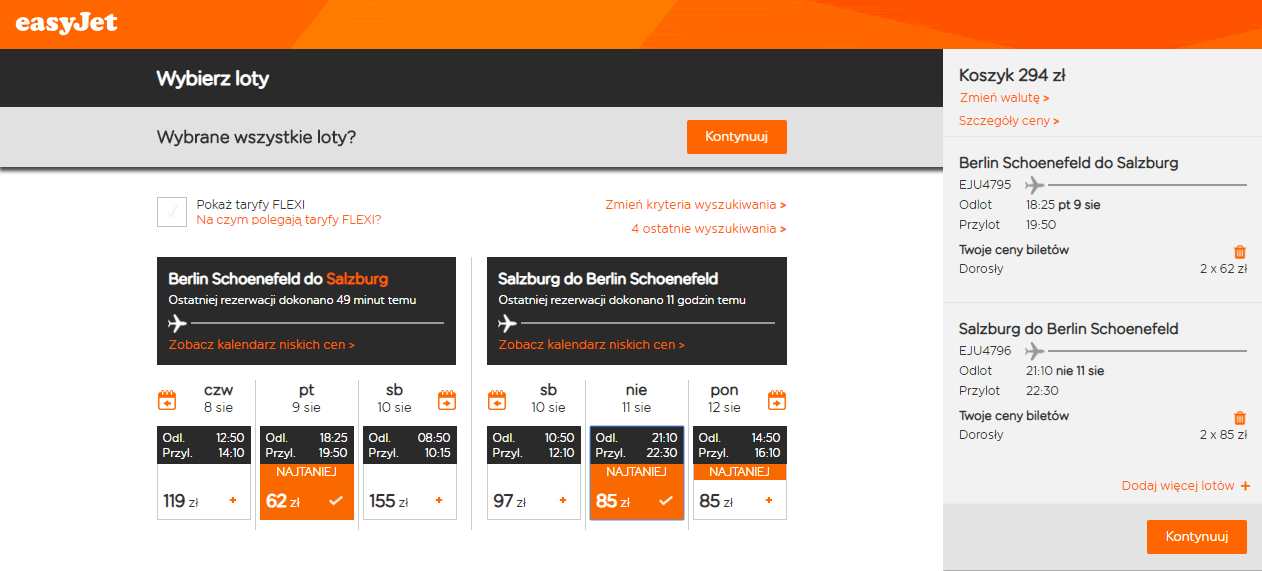This screenshot has width=1262, height=571.
Task: Click Wybierz loty page heading
Action: (x=212, y=79)
